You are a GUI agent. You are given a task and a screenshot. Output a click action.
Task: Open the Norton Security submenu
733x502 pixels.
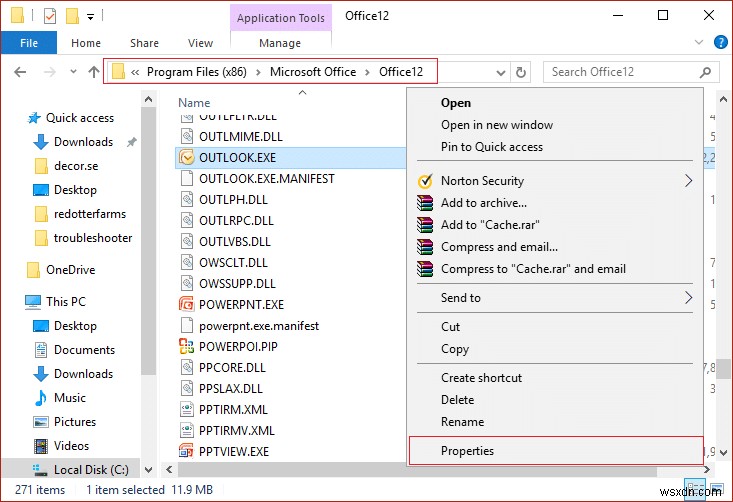coord(554,181)
